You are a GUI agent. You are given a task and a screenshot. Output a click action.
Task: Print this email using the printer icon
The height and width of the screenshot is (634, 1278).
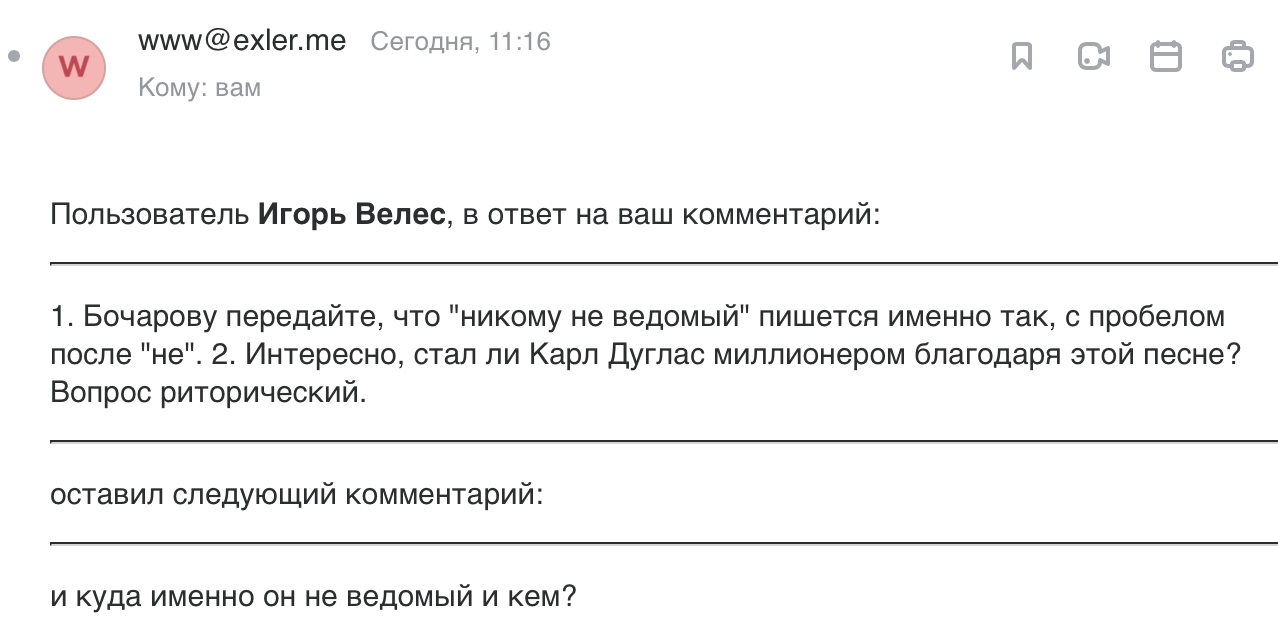click(1237, 56)
